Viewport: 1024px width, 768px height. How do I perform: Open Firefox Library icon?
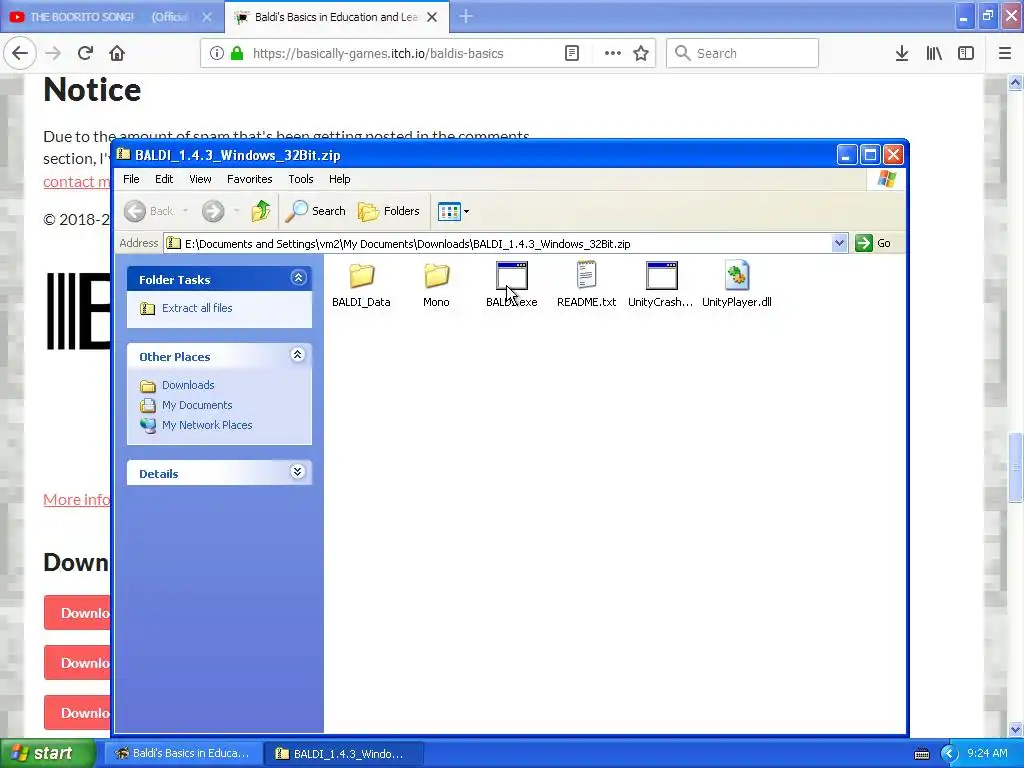pos(934,54)
